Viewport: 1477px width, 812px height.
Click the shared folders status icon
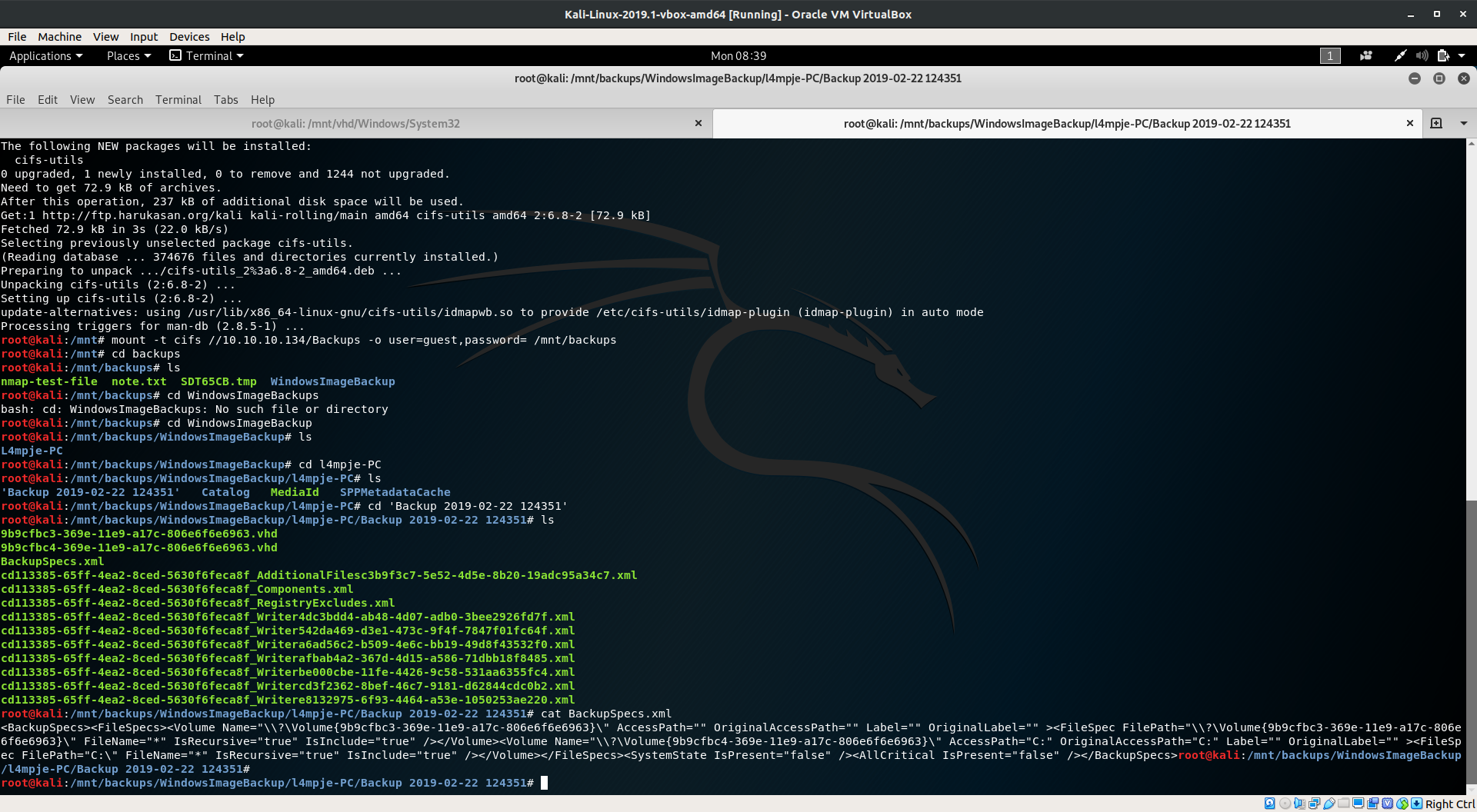(1343, 804)
